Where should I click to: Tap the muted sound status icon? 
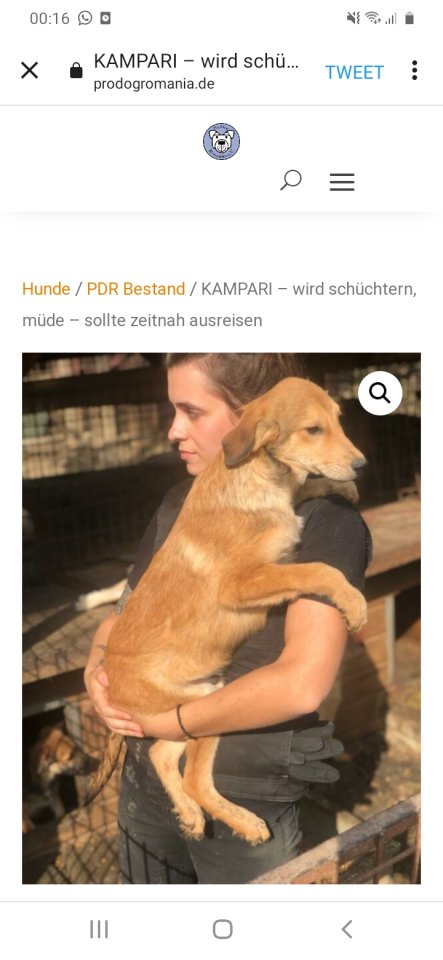click(353, 18)
